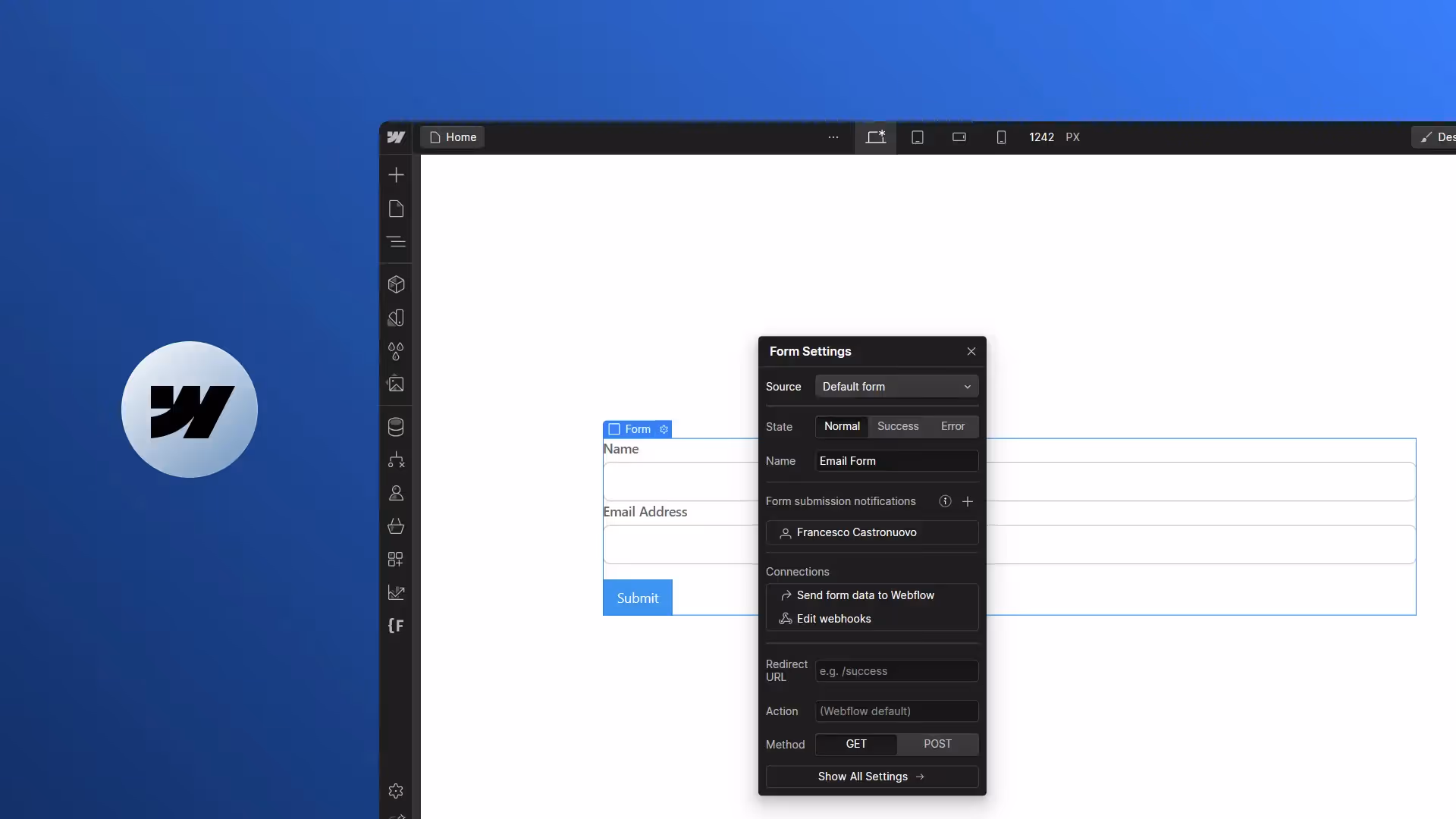Viewport: 1456px width, 819px height.
Task: Click Edit webhooks connection
Action: pos(833,619)
